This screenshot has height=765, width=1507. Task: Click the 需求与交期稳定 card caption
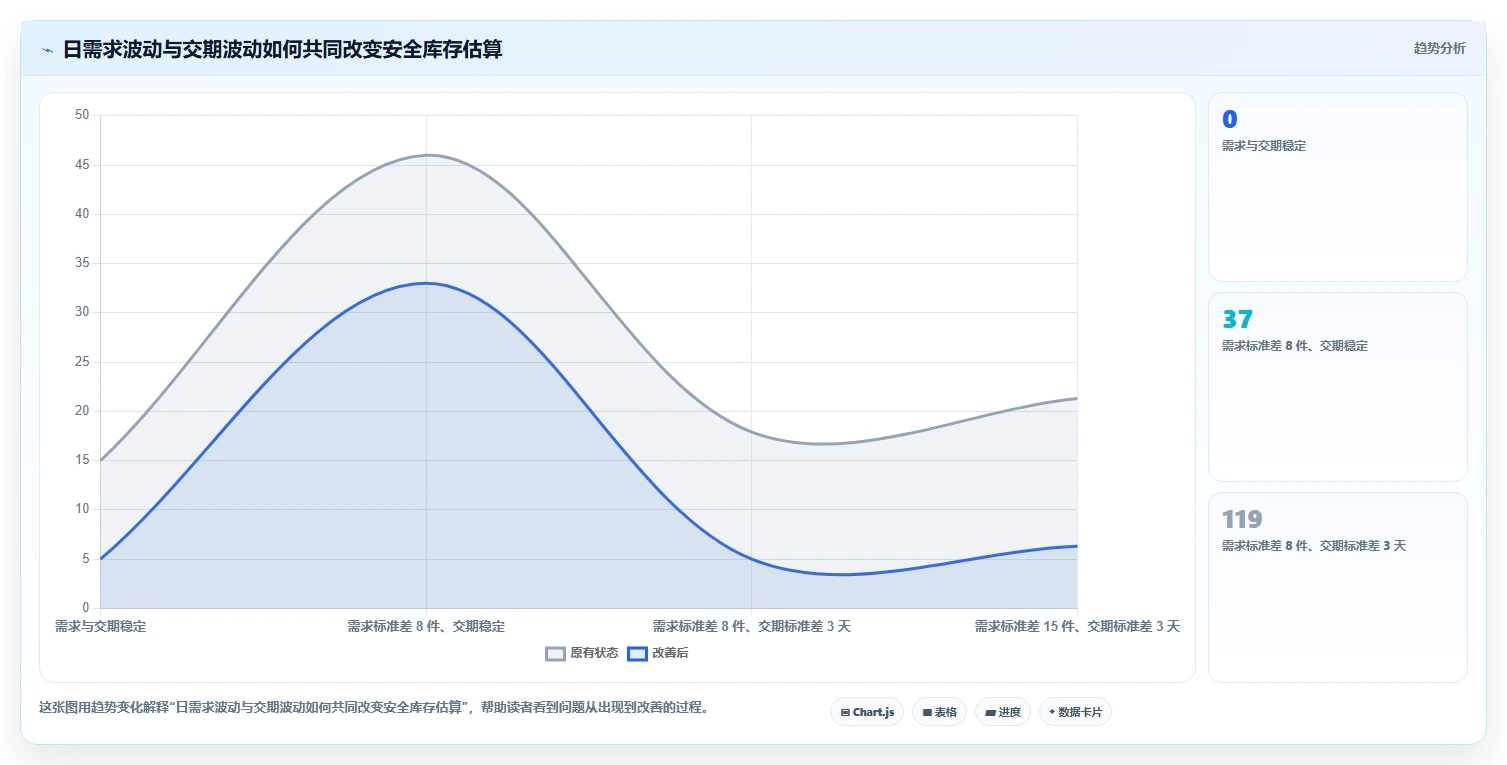[1264, 146]
